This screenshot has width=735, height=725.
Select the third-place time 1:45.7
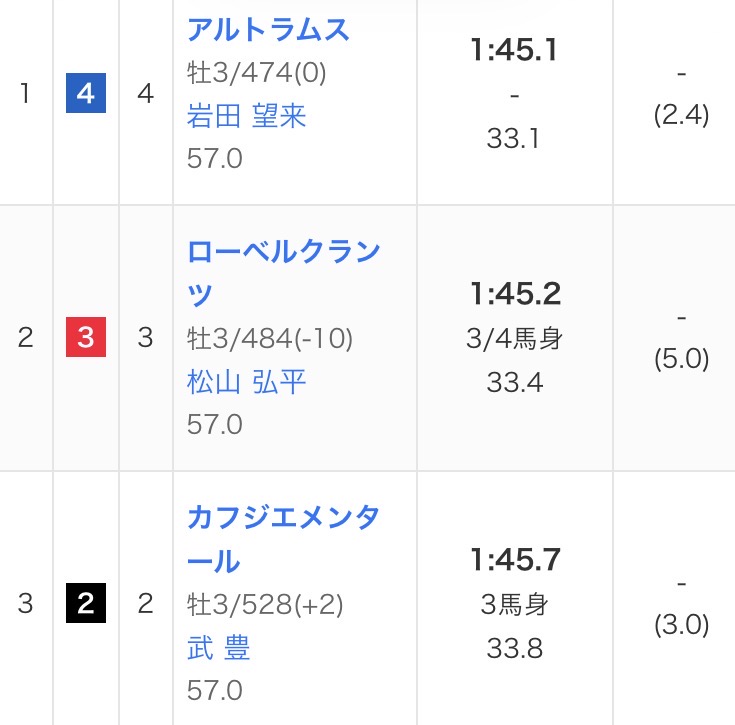pyautogui.click(x=514, y=560)
